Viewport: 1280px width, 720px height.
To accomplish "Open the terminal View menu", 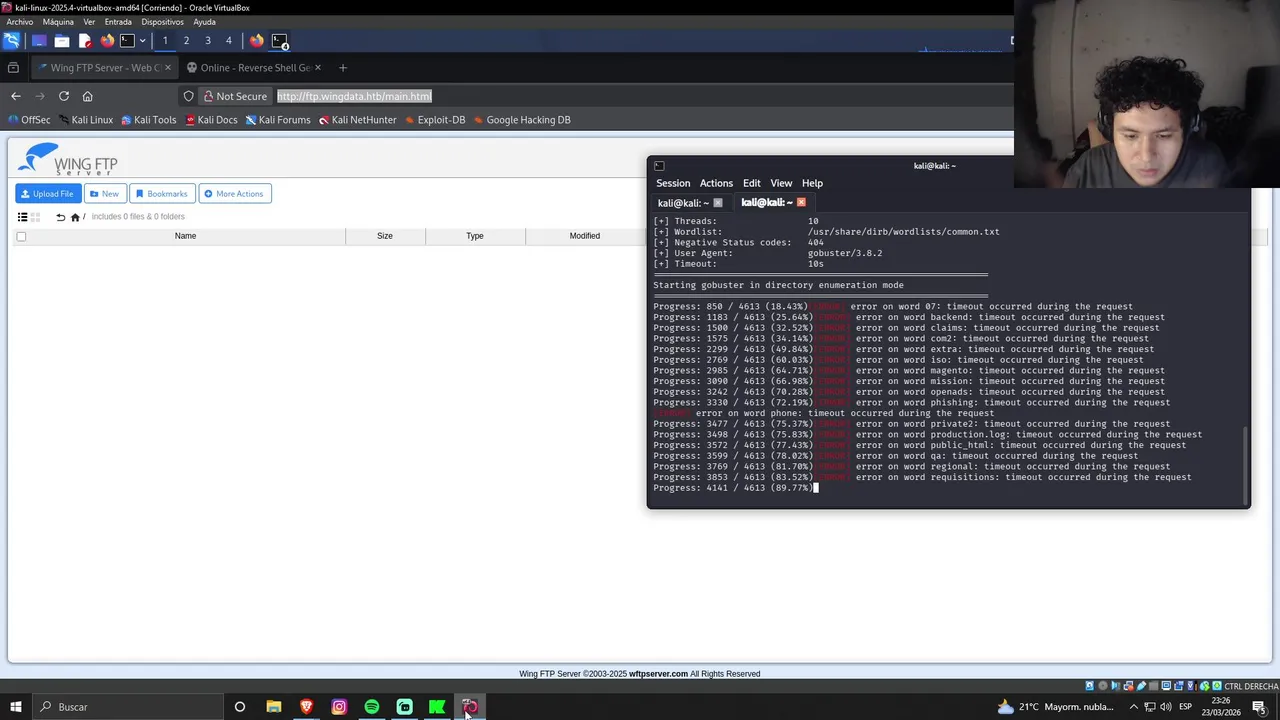I will 781,183.
